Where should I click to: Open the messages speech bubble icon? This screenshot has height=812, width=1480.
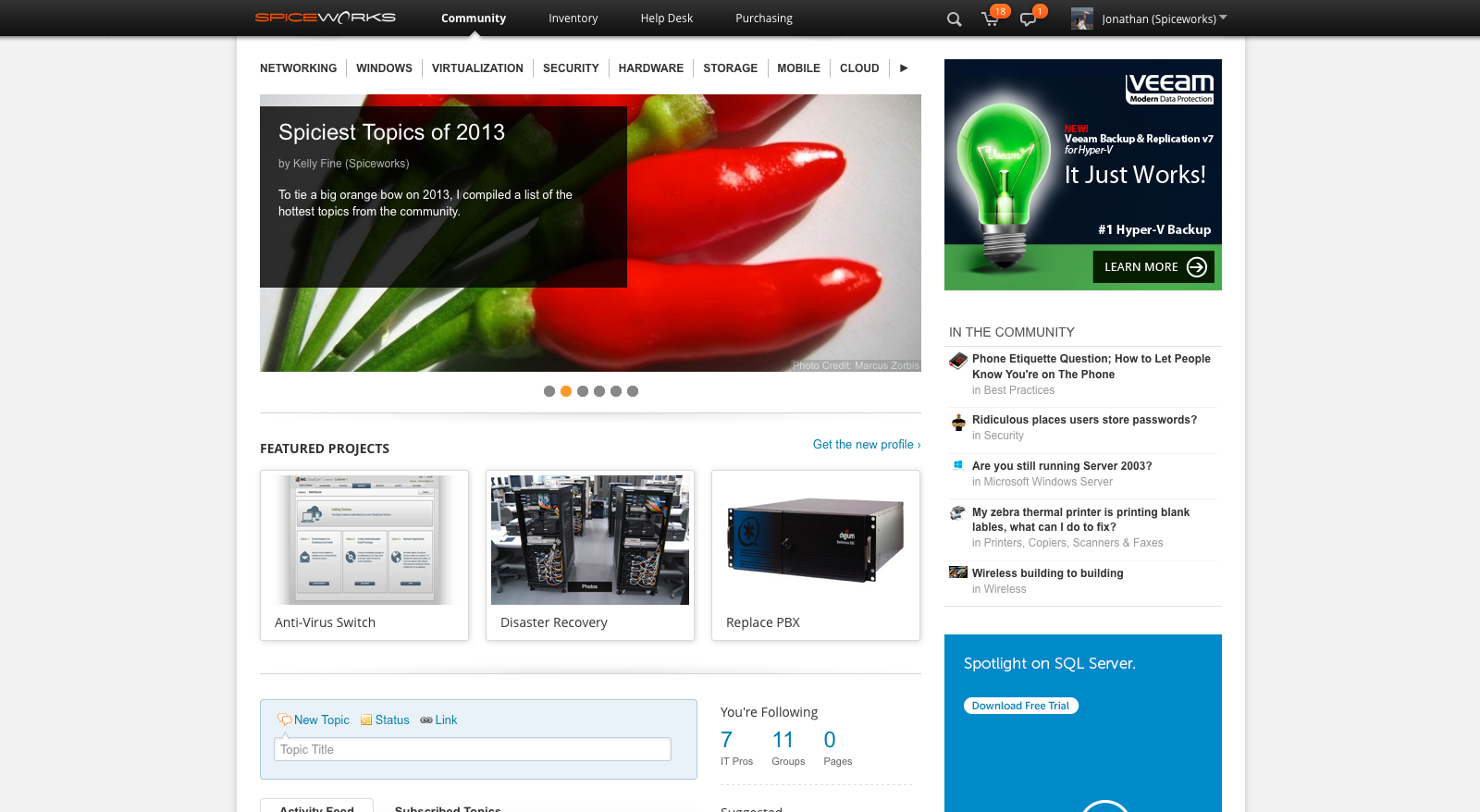pyautogui.click(x=1027, y=19)
